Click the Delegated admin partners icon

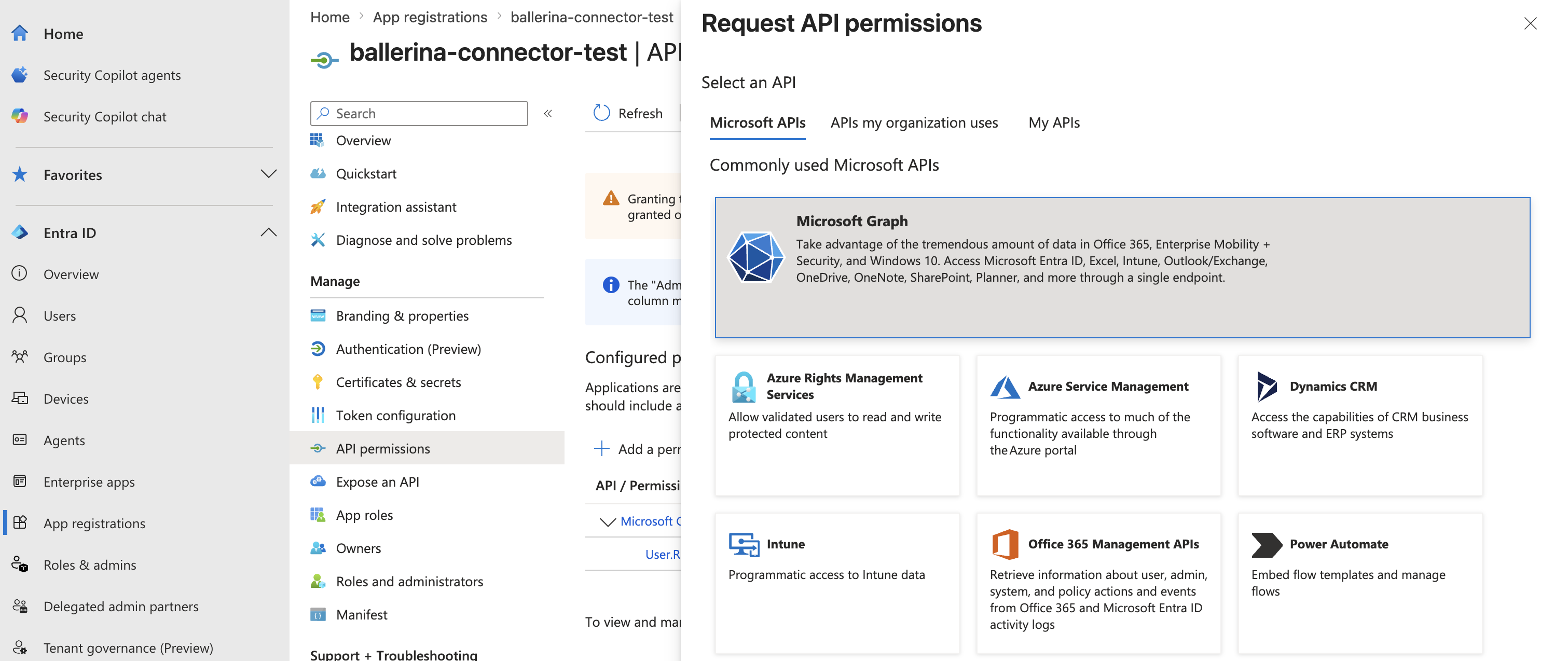pos(20,605)
